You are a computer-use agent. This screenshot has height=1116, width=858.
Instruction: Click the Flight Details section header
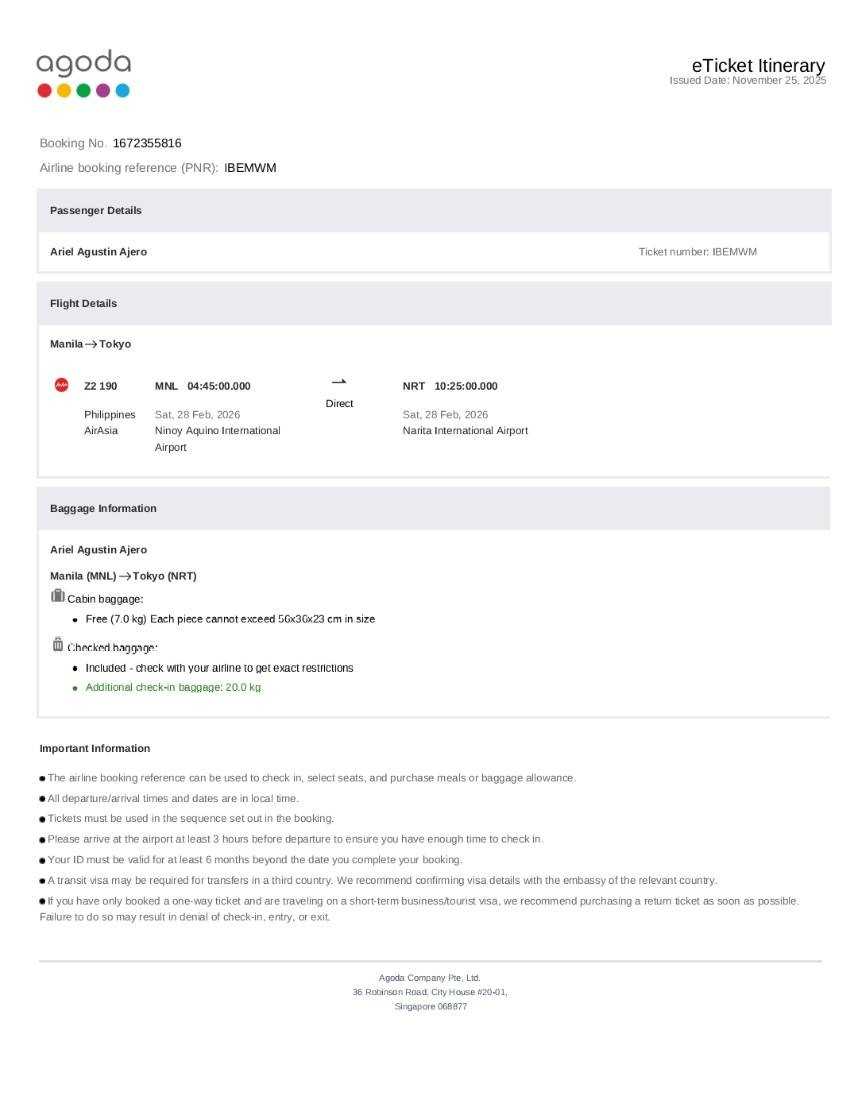[83, 303]
